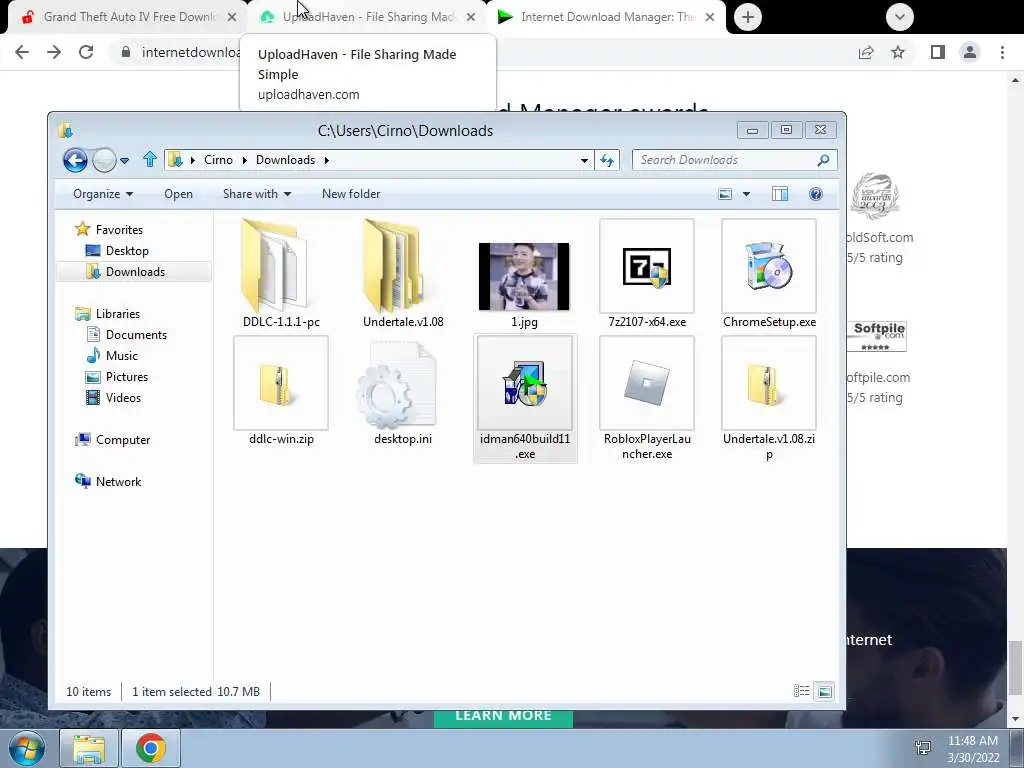
Task: Open Windows Explorer from the taskbar
Action: click(x=89, y=748)
